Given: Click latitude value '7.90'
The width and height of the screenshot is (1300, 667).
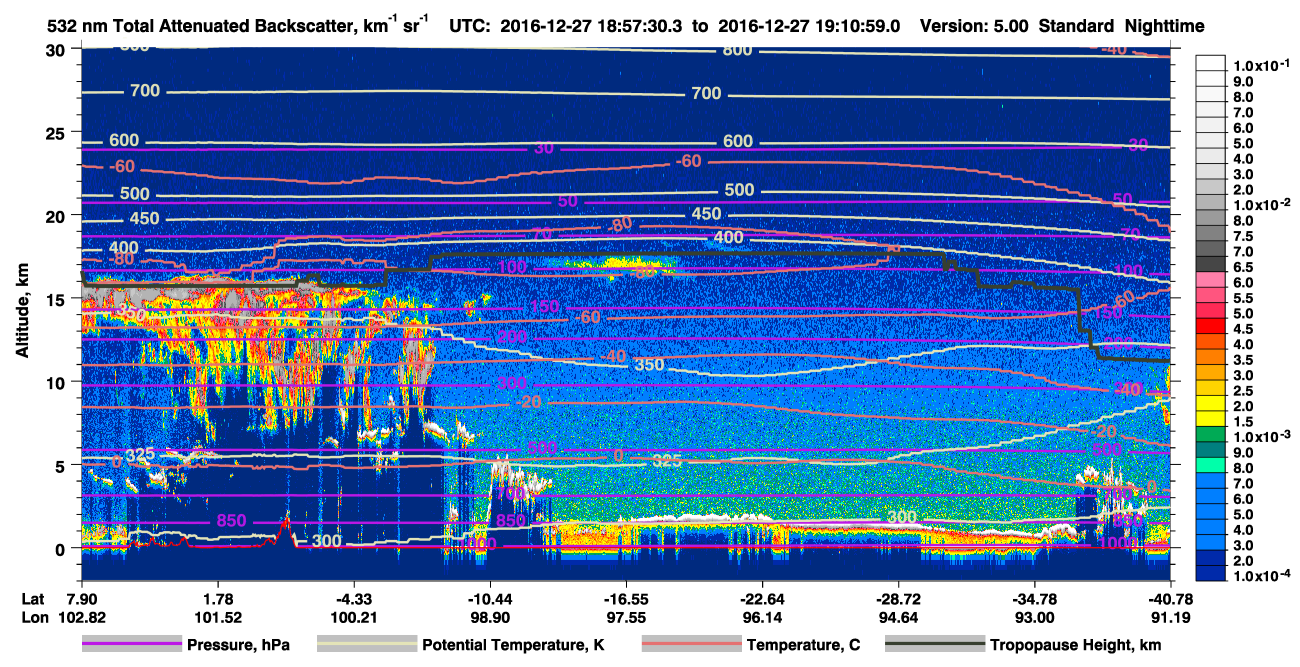Looking at the screenshot, I should click(82, 599).
